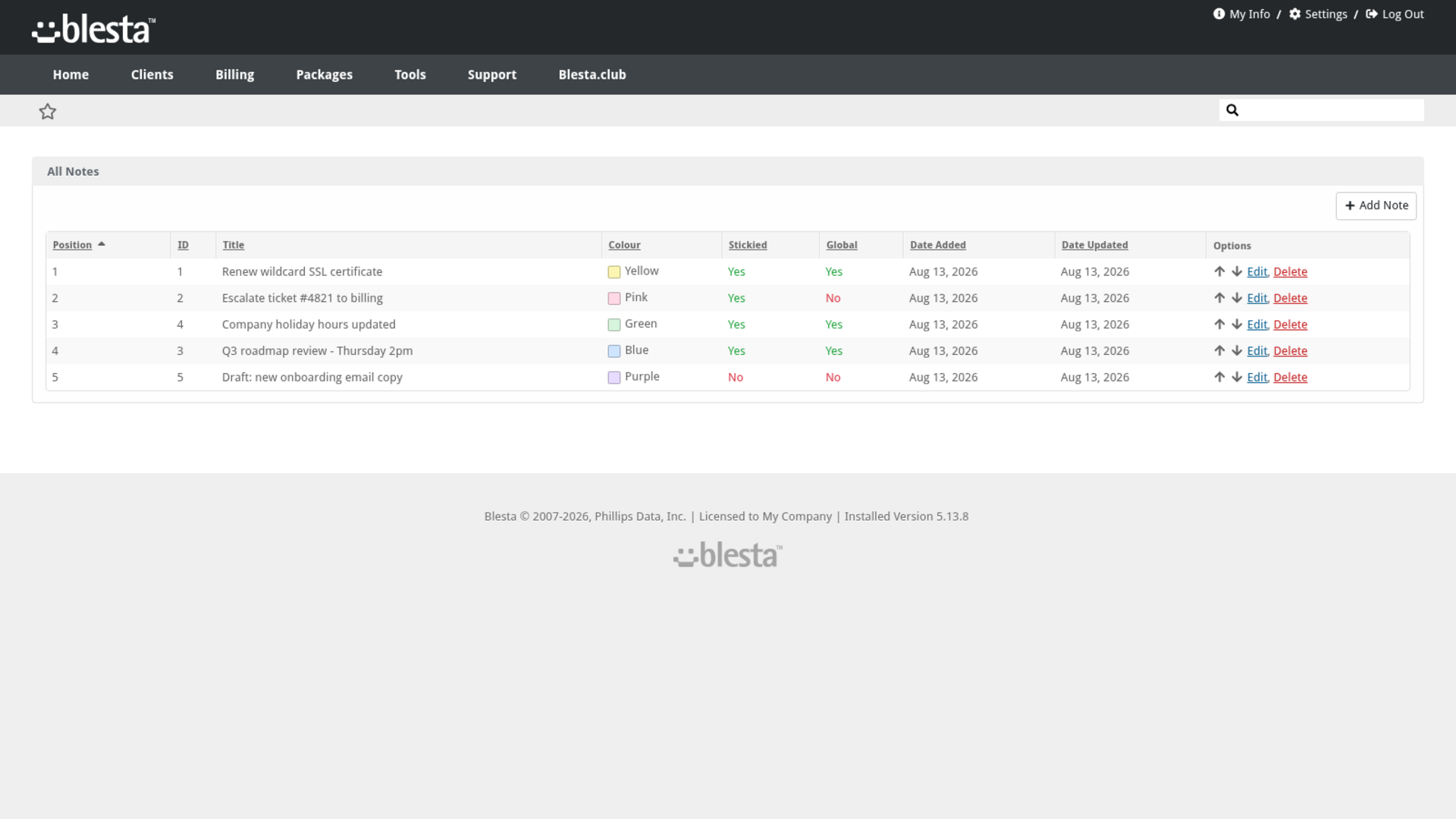Click 'Company holiday hours updated' title text
This screenshot has width=1456, height=819.
tap(309, 325)
